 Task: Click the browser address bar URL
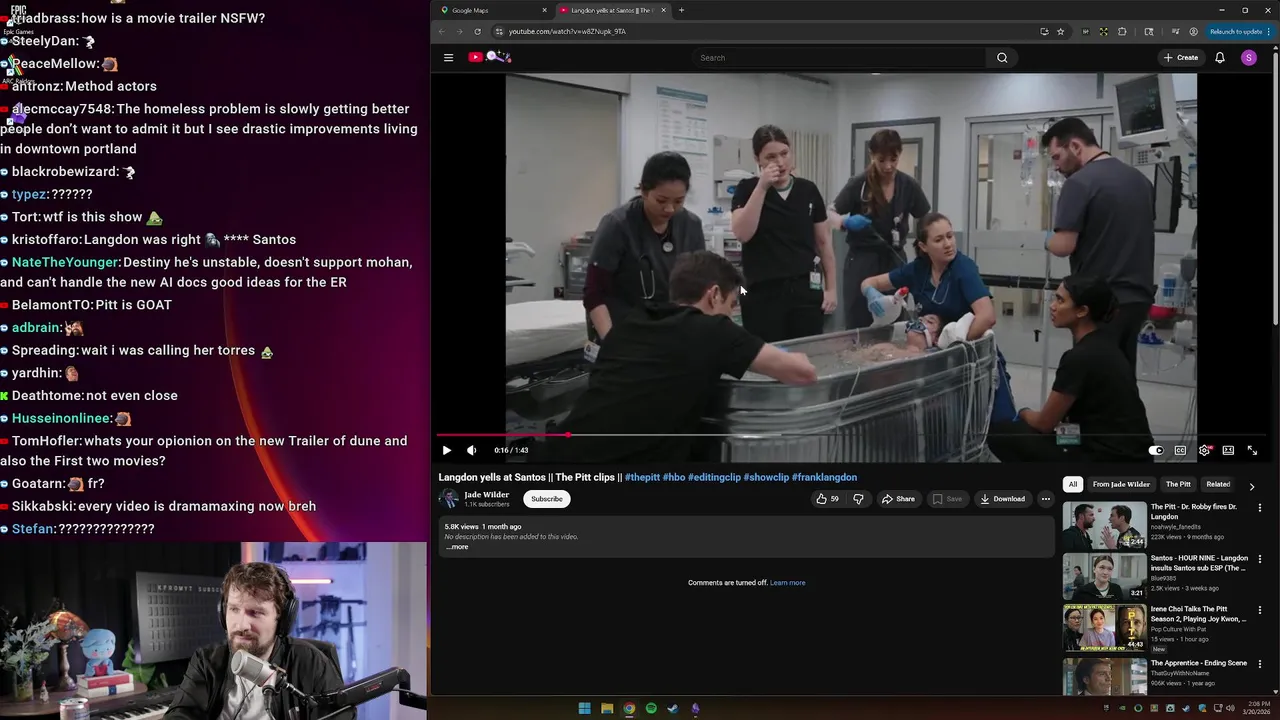point(567,31)
